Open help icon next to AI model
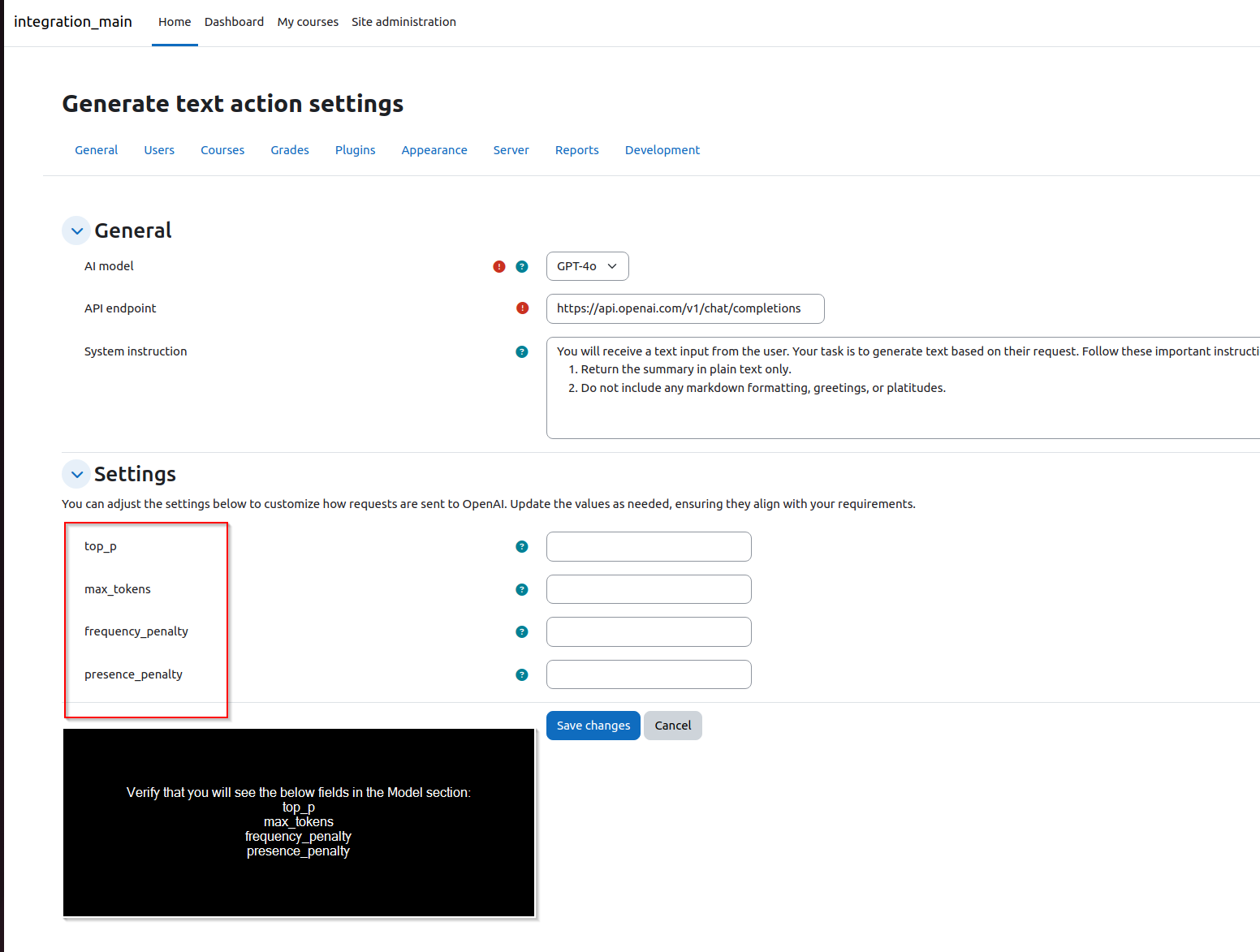 (522, 266)
